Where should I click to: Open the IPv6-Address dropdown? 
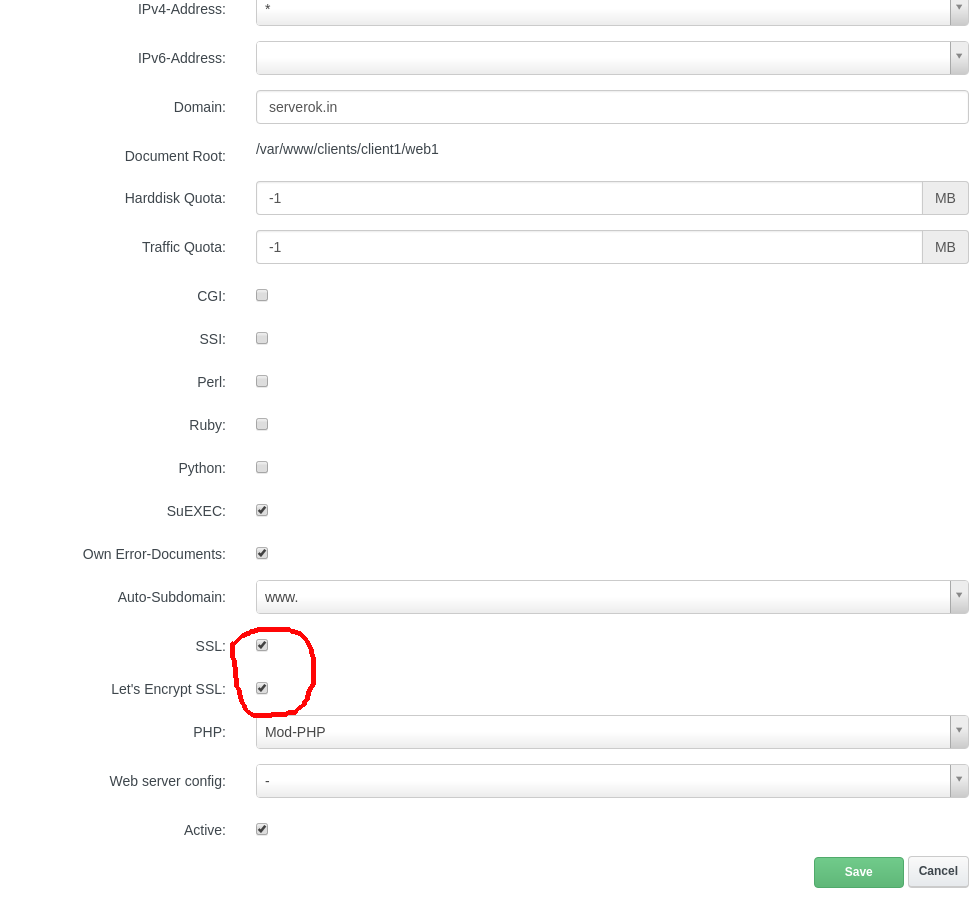(x=959, y=58)
